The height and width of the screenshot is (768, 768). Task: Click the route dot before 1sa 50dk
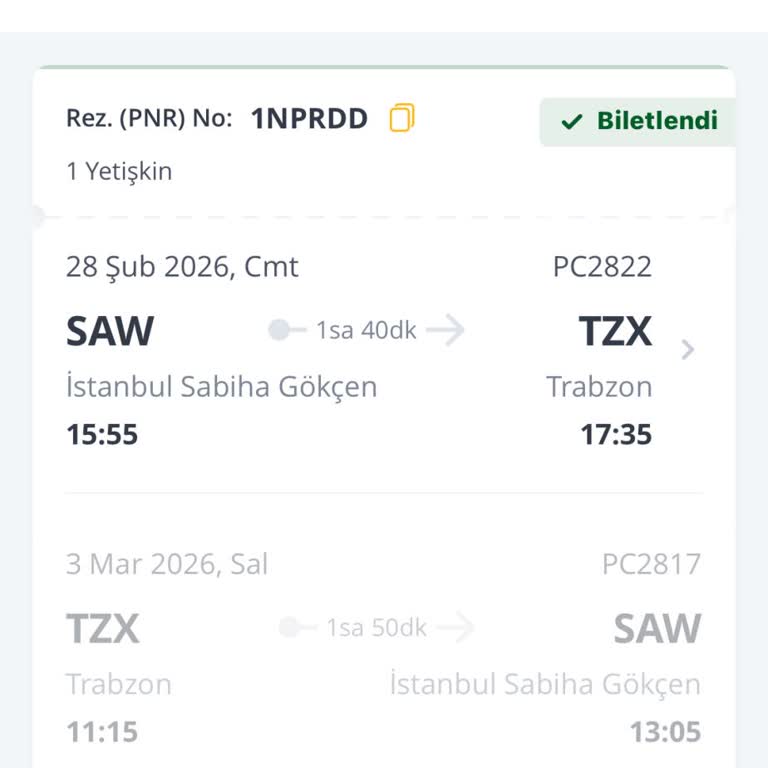291,628
